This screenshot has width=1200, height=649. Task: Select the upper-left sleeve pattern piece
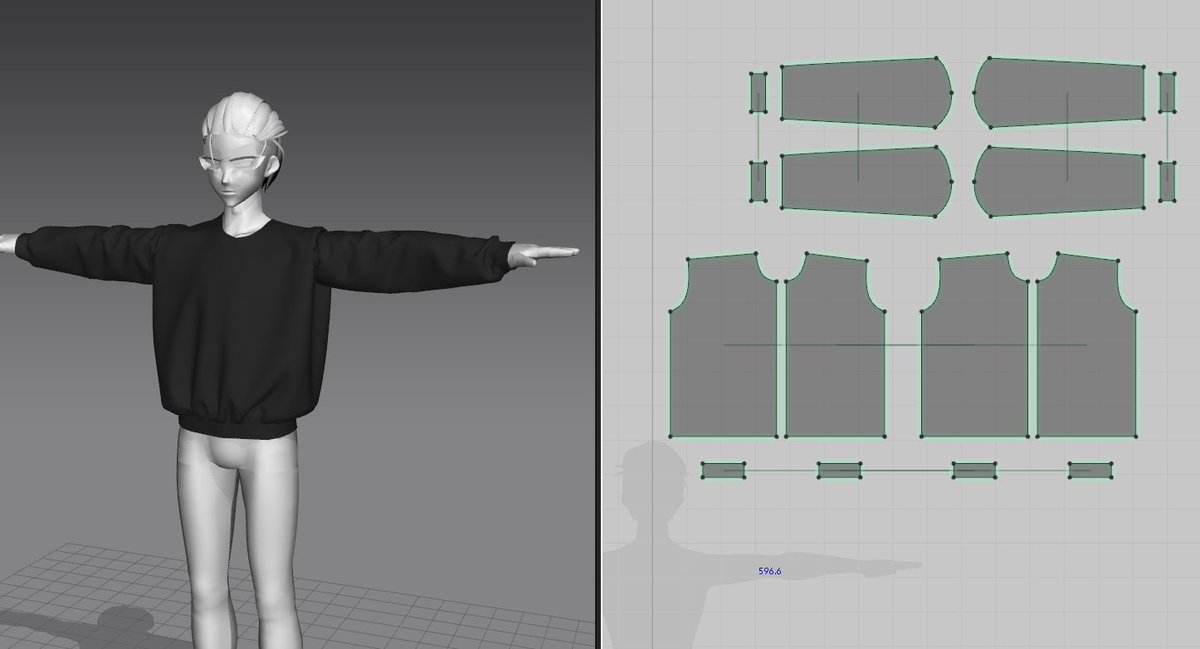click(x=865, y=93)
